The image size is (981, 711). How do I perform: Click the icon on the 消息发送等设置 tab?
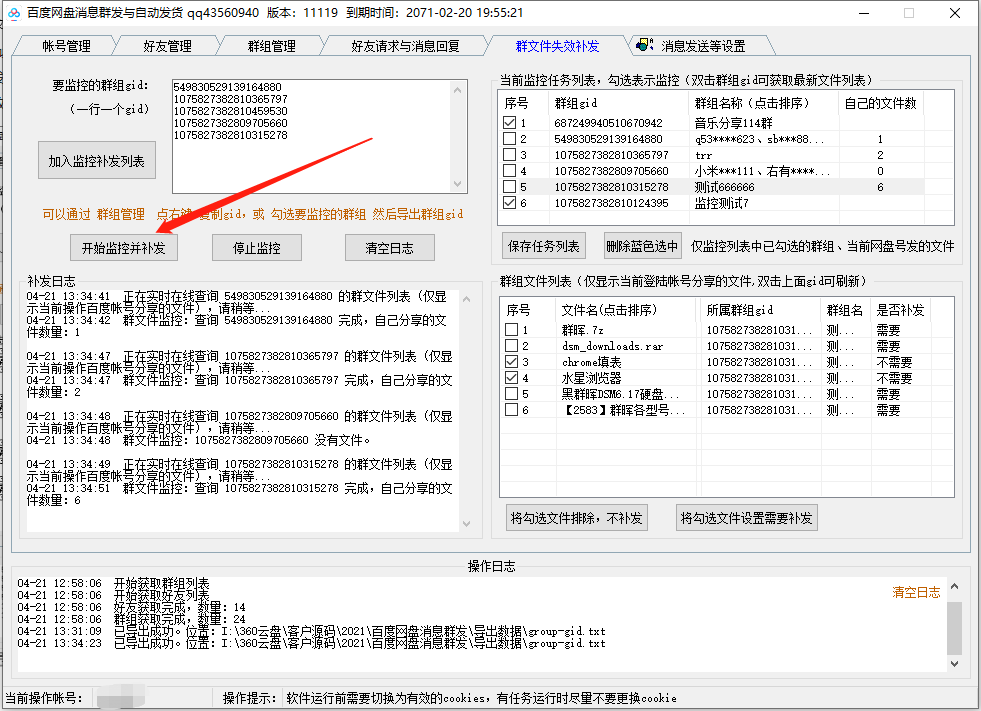click(x=644, y=45)
